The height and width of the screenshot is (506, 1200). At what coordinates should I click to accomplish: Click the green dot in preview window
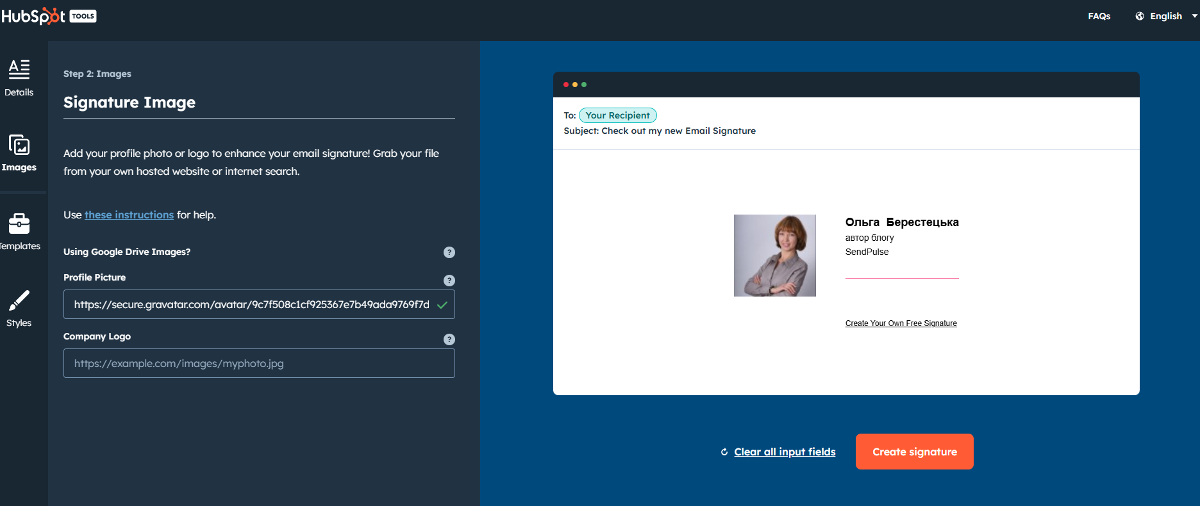tap(584, 84)
